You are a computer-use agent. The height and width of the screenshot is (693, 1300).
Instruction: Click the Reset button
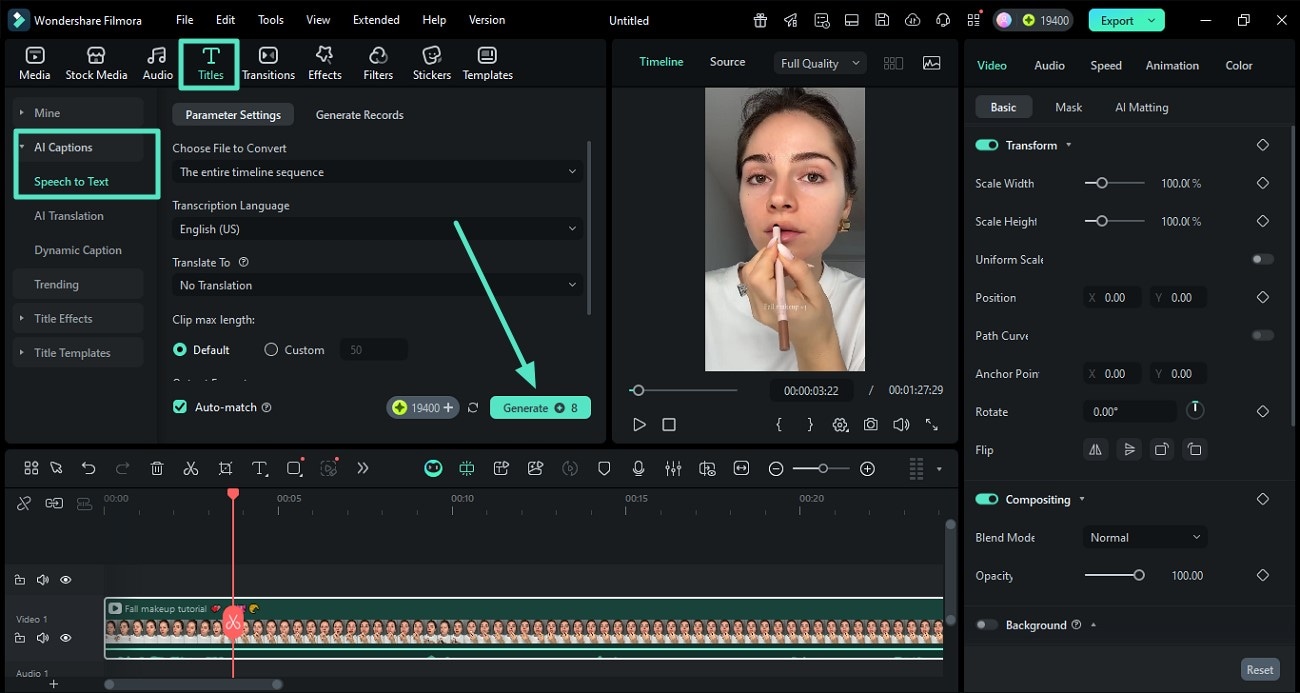[1259, 670]
